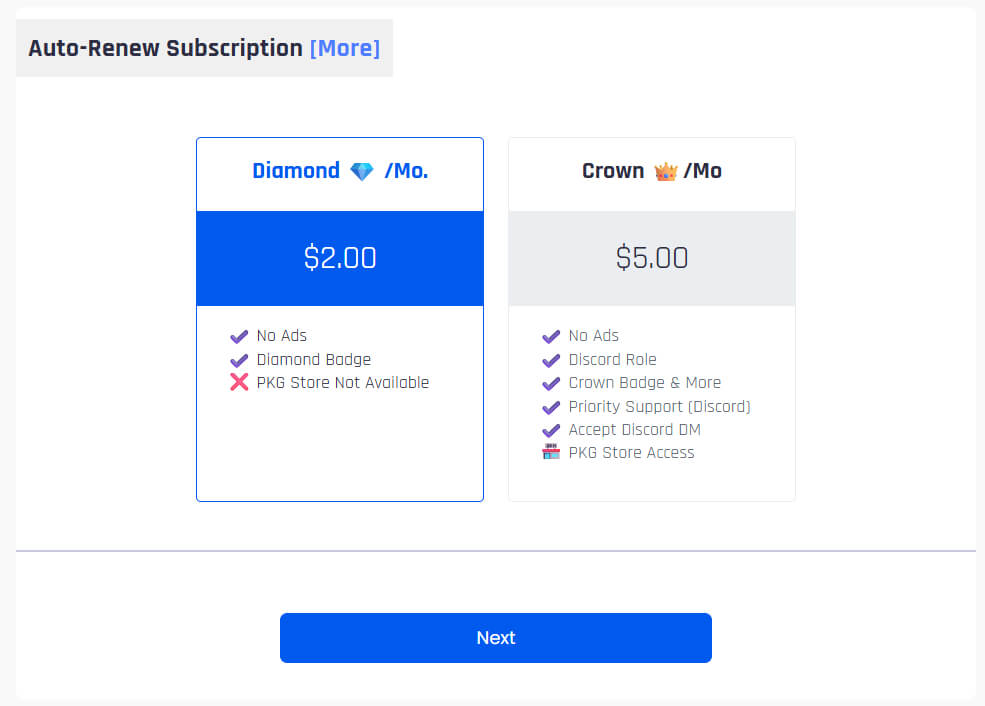The width and height of the screenshot is (985, 706).
Task: Click the checkmark beside Priority Support (Discord)
Action: point(551,407)
